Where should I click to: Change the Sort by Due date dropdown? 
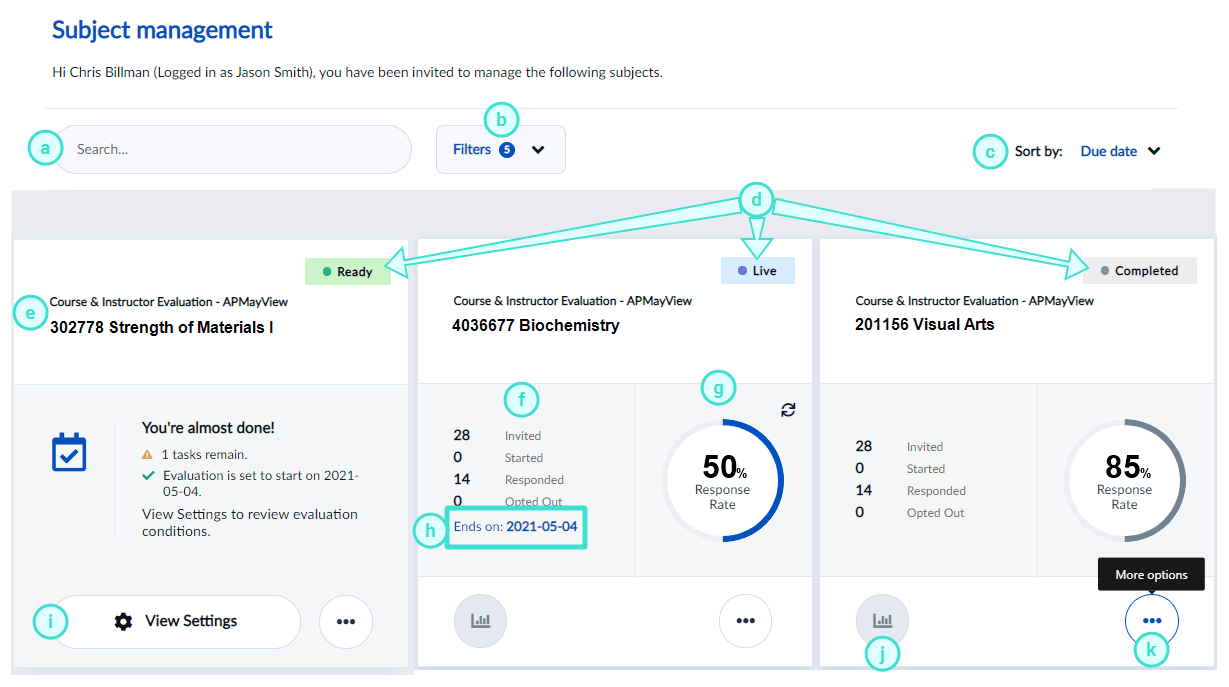(x=1120, y=152)
